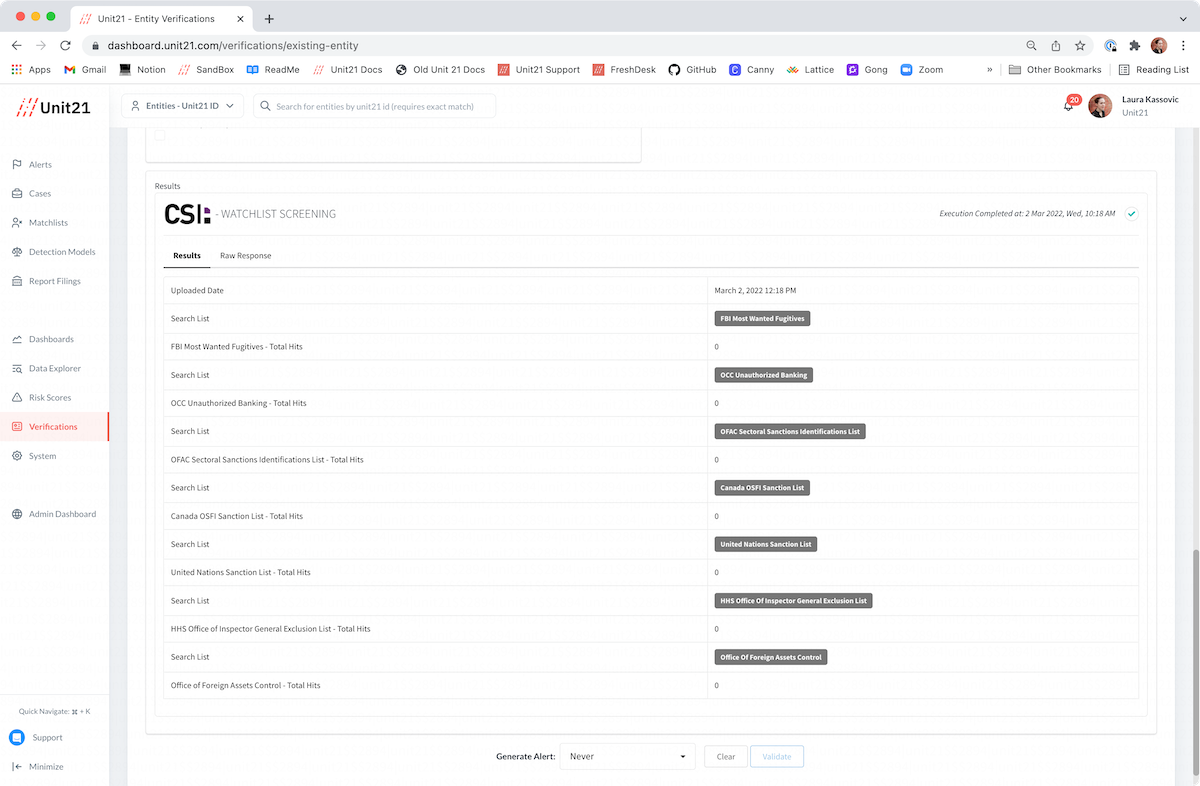1200x786 pixels.
Task: Click Laura Kassovic profile avatar
Action: (x=1100, y=106)
